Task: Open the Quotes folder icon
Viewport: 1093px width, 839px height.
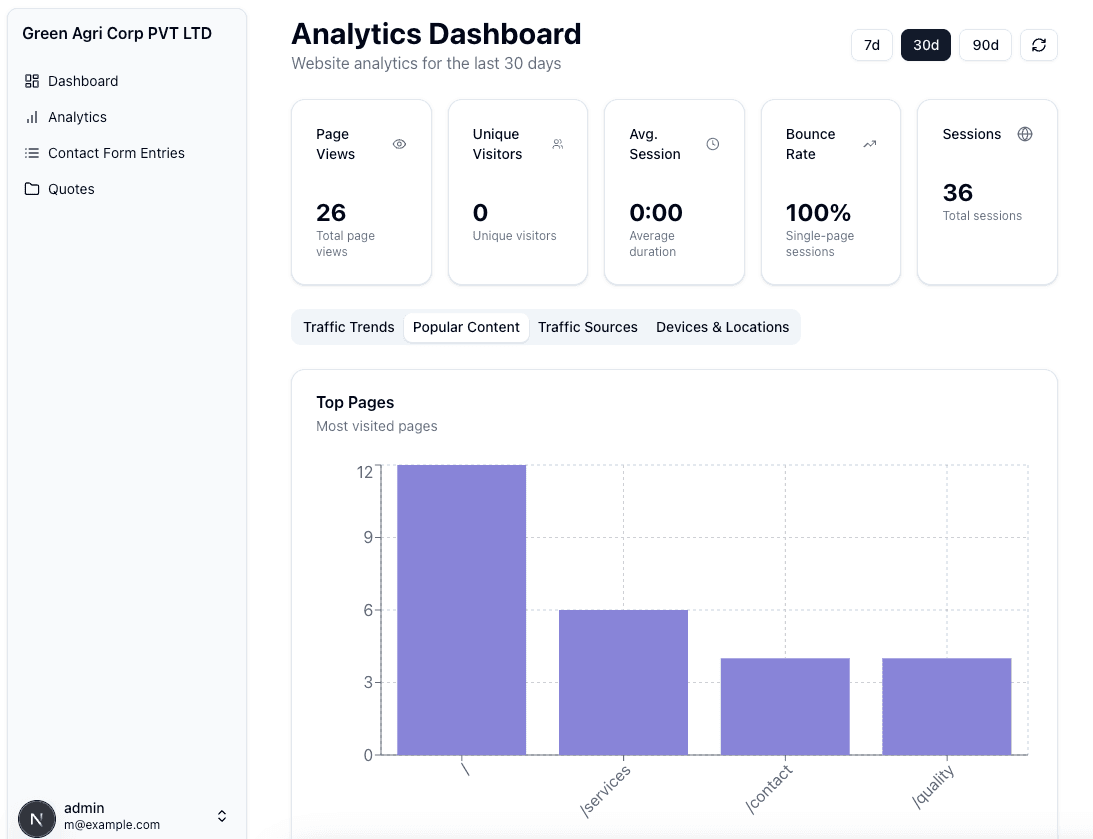Action: click(34, 189)
